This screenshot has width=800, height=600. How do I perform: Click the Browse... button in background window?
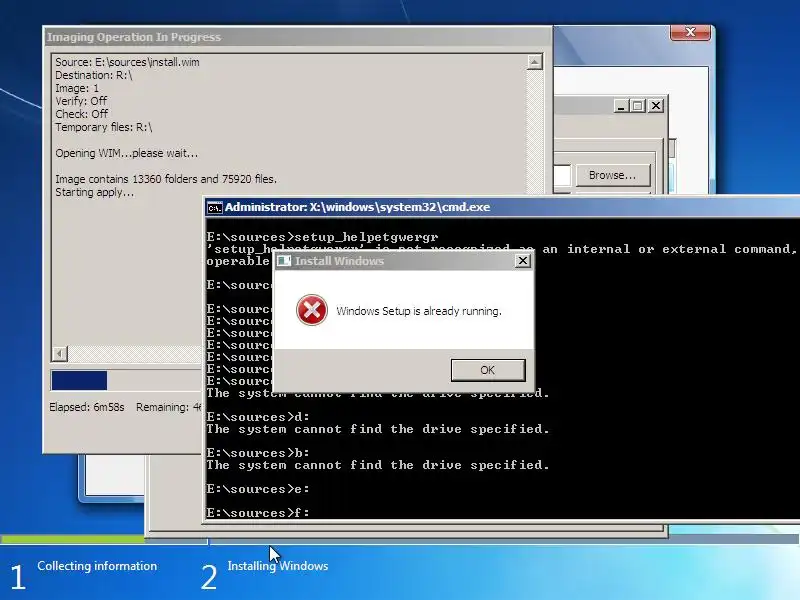(613, 175)
